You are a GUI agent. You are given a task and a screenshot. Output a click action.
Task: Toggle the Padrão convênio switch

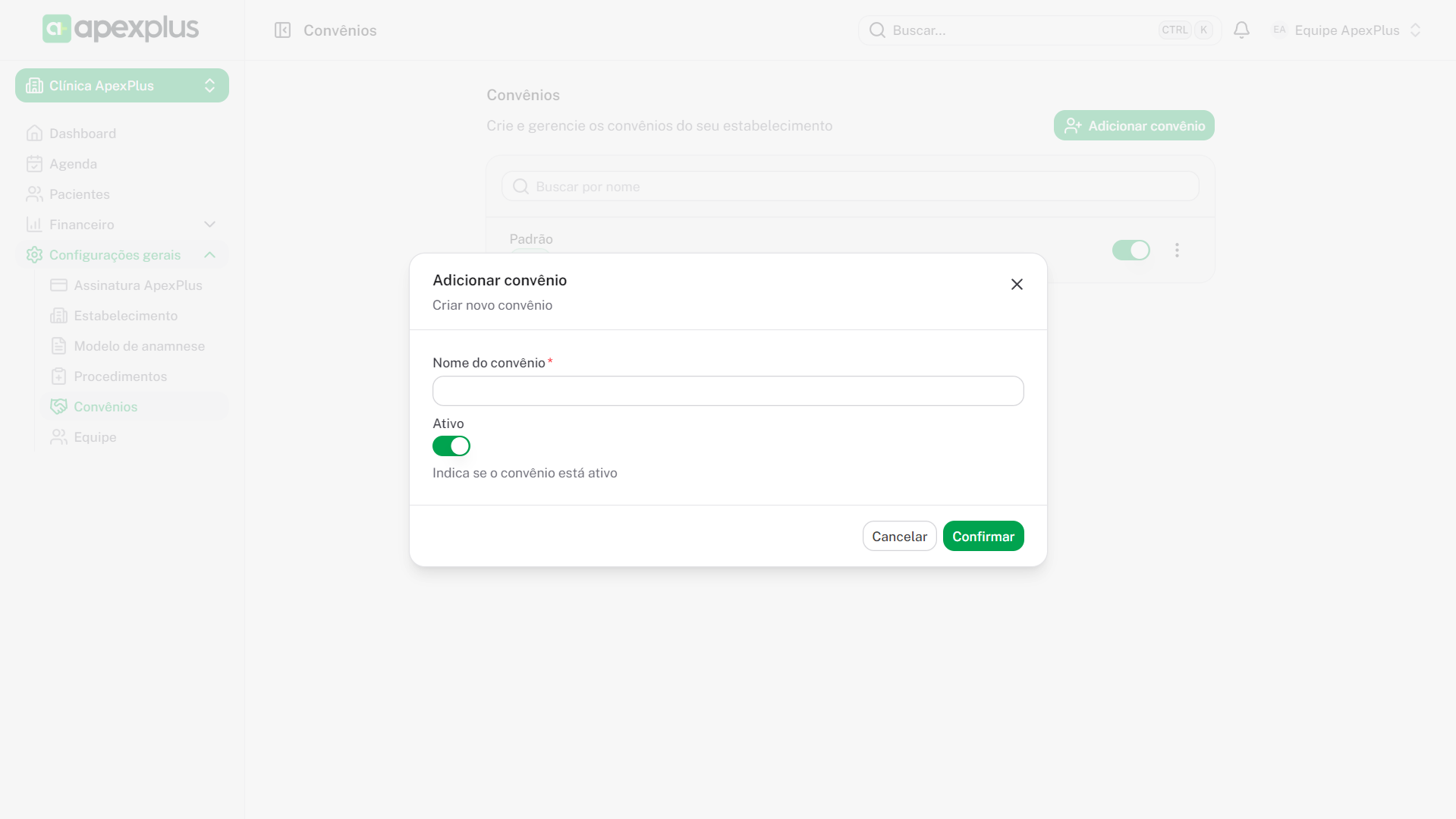click(1131, 250)
